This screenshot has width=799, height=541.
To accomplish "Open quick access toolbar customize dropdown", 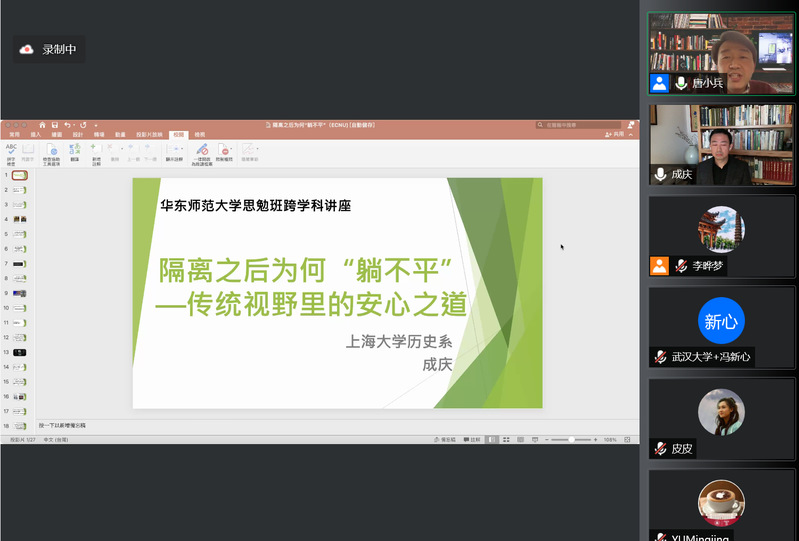I will coord(96,125).
